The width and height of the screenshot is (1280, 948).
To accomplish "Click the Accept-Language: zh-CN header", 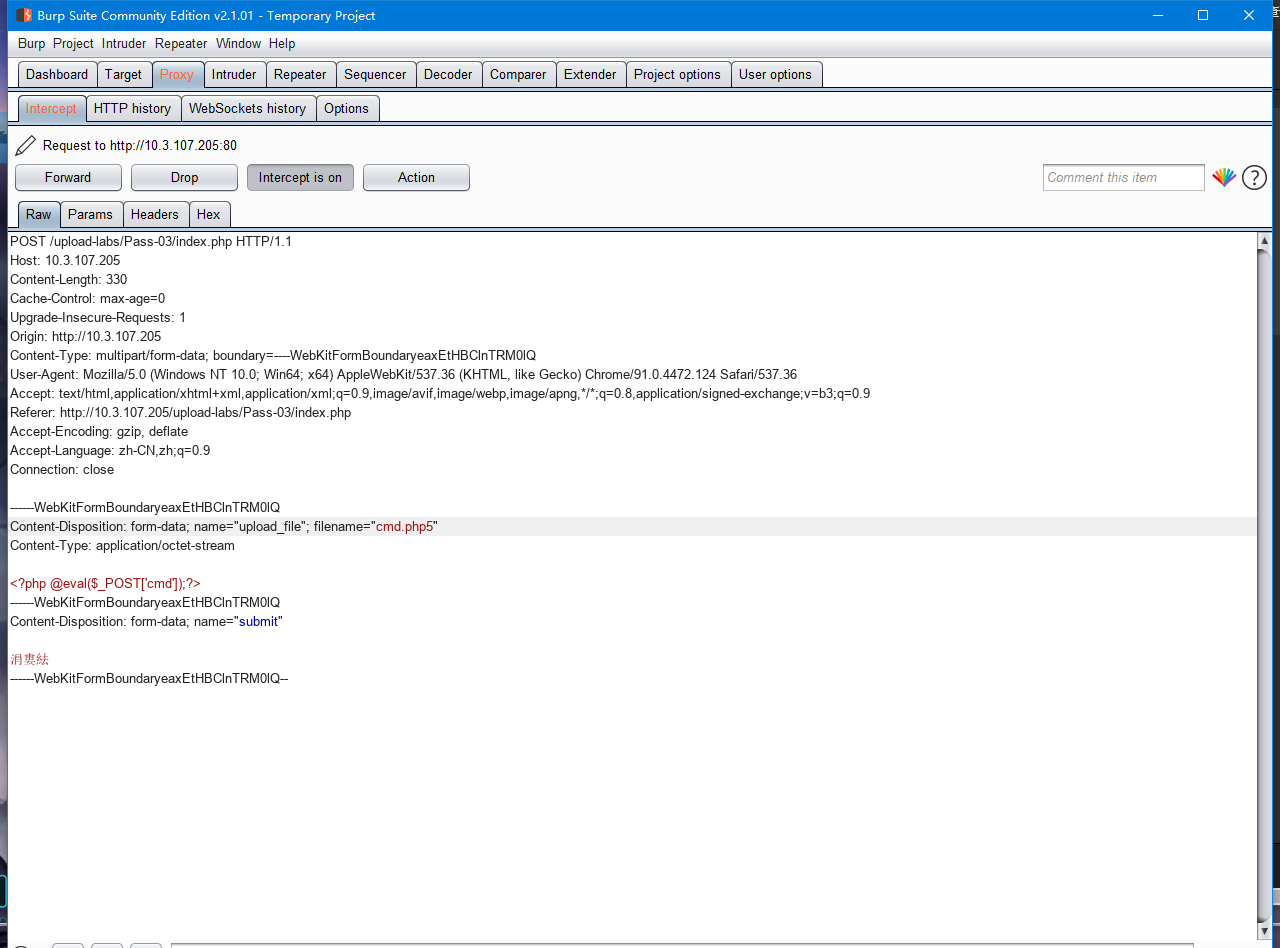I will pyautogui.click(x=110, y=450).
